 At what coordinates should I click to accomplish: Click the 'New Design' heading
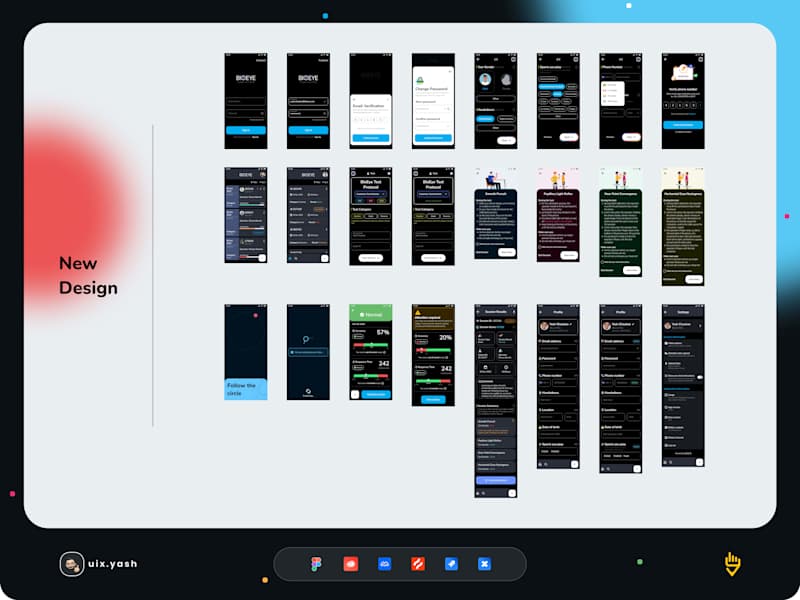(x=88, y=276)
